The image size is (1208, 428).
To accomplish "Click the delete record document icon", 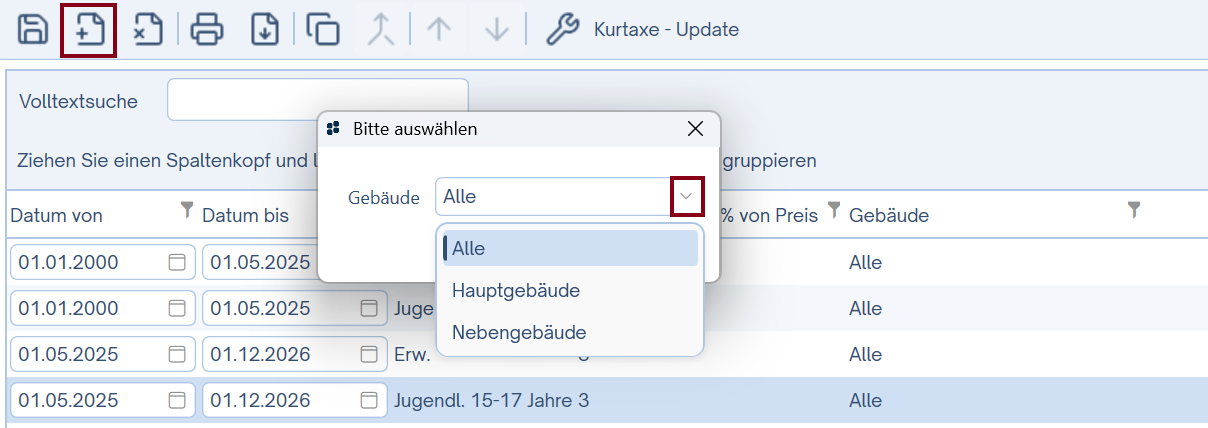I will [x=148, y=30].
